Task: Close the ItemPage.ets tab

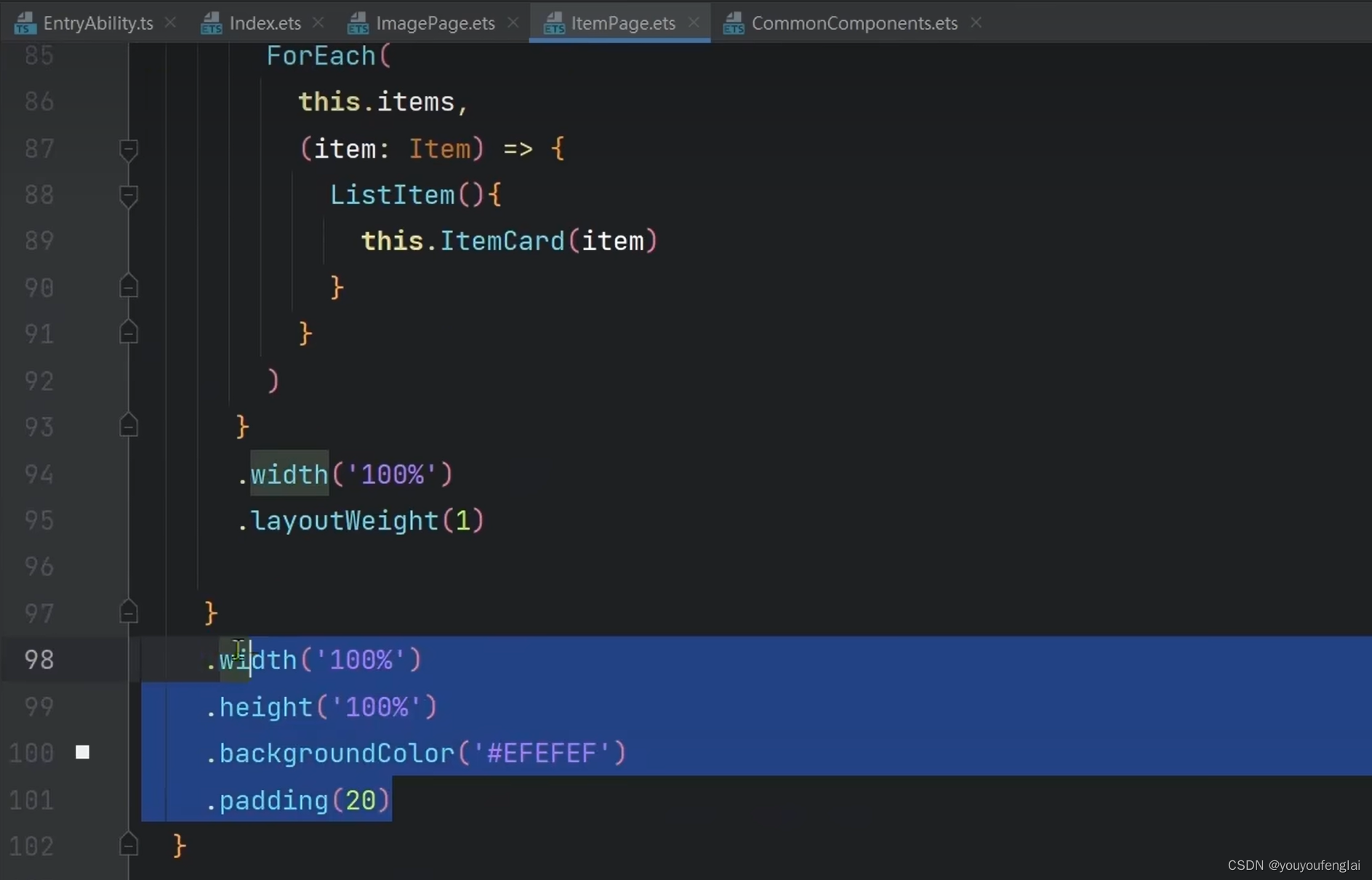Action: pyautogui.click(x=694, y=23)
